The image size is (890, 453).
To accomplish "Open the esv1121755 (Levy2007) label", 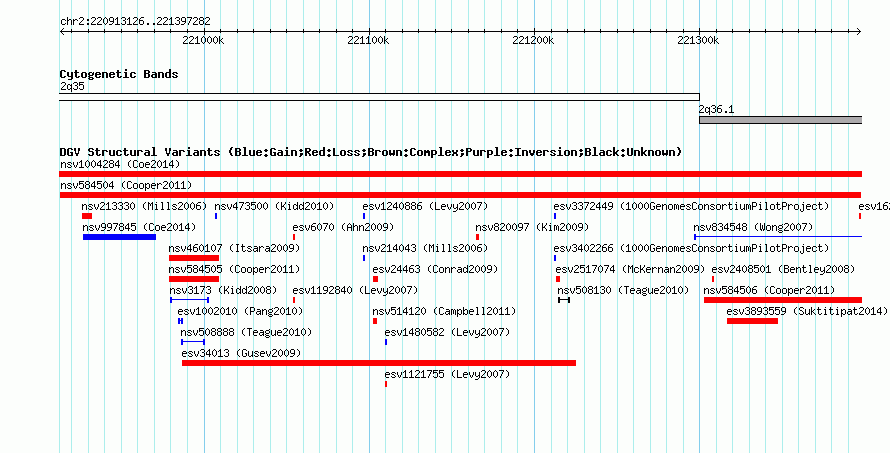I will pyautogui.click(x=447, y=374).
